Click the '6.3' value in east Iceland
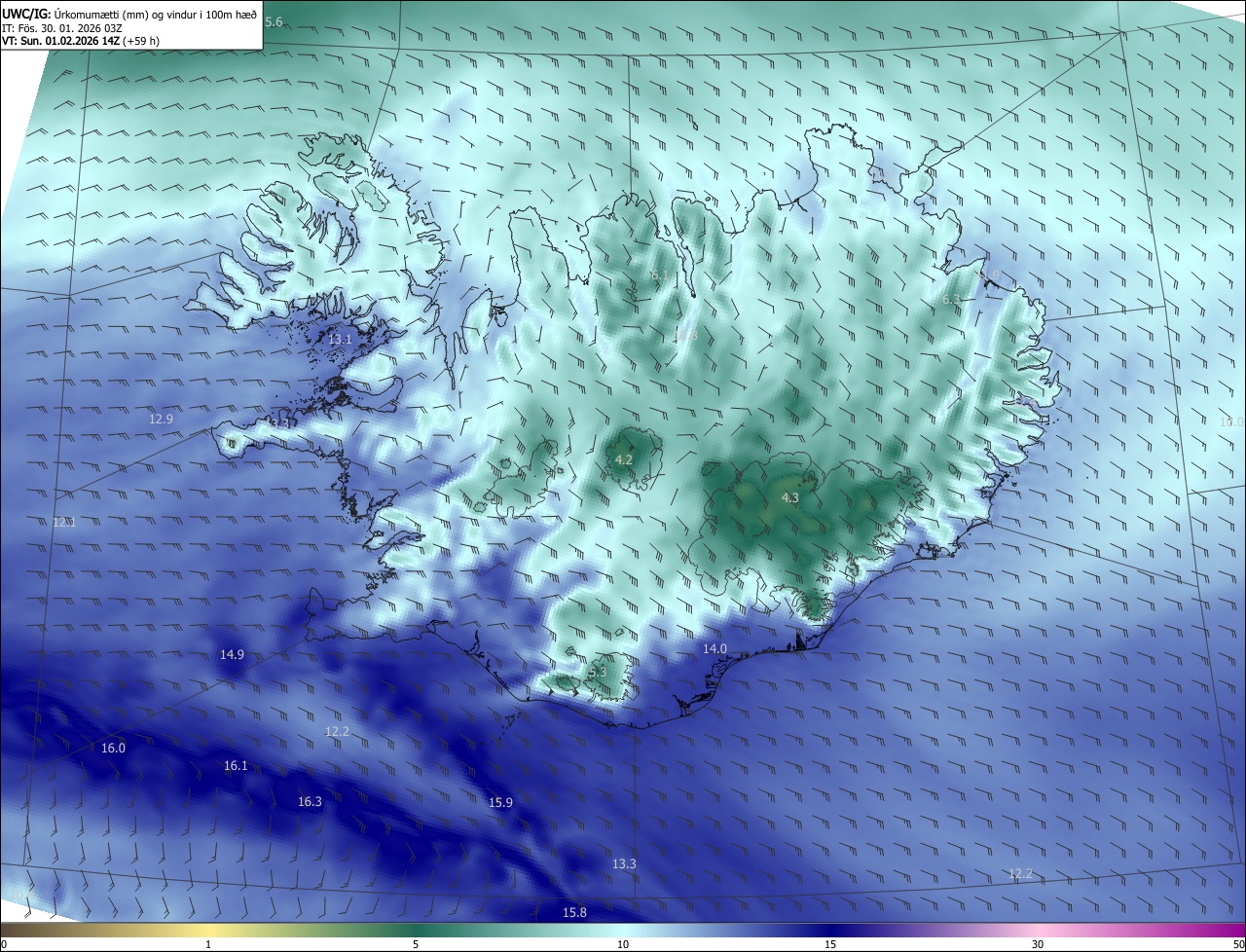This screenshot has height=952, width=1246. (x=951, y=299)
